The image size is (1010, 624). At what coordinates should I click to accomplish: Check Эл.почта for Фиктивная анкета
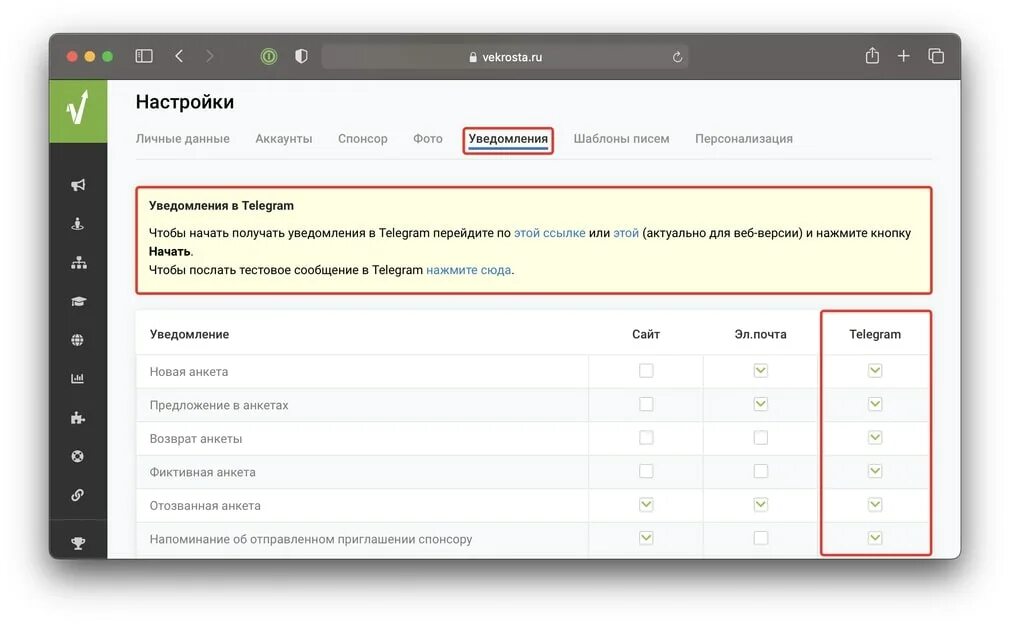point(761,471)
